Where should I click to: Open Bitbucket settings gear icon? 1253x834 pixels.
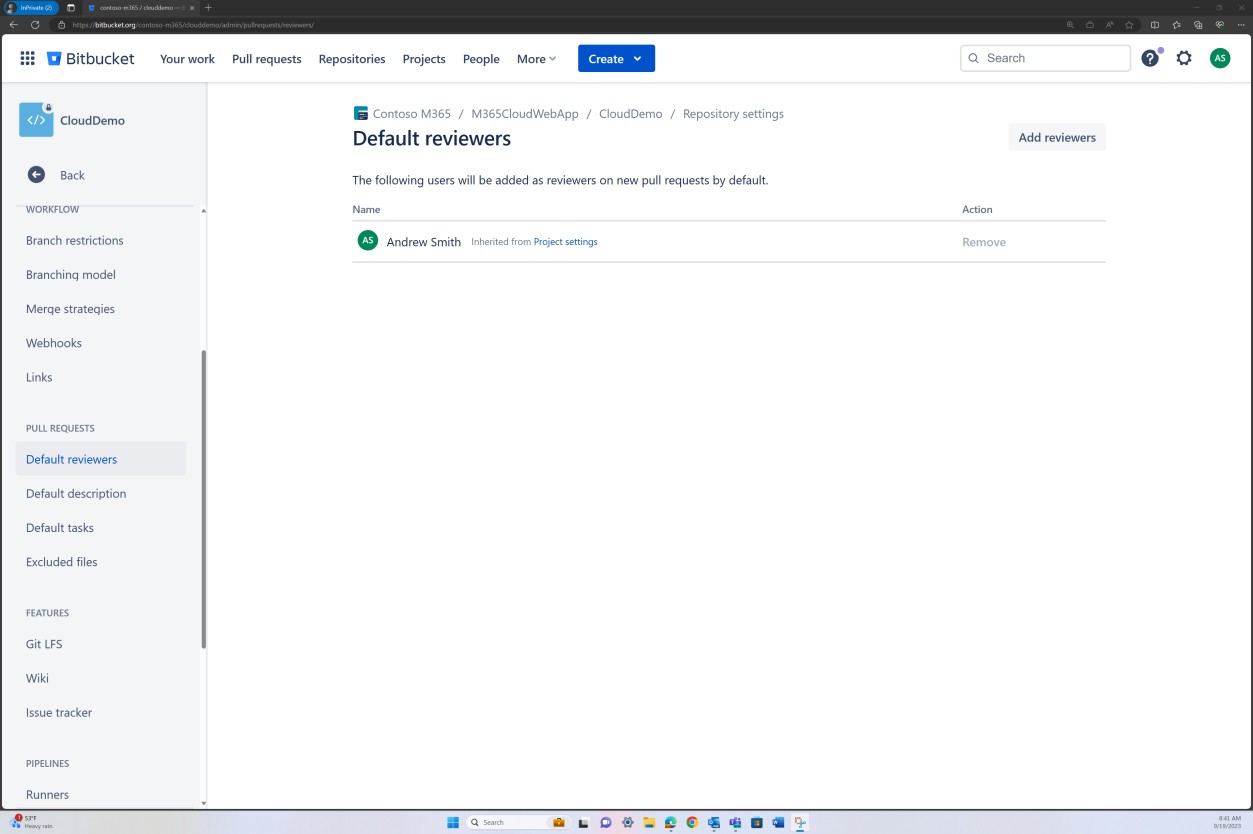click(1184, 58)
